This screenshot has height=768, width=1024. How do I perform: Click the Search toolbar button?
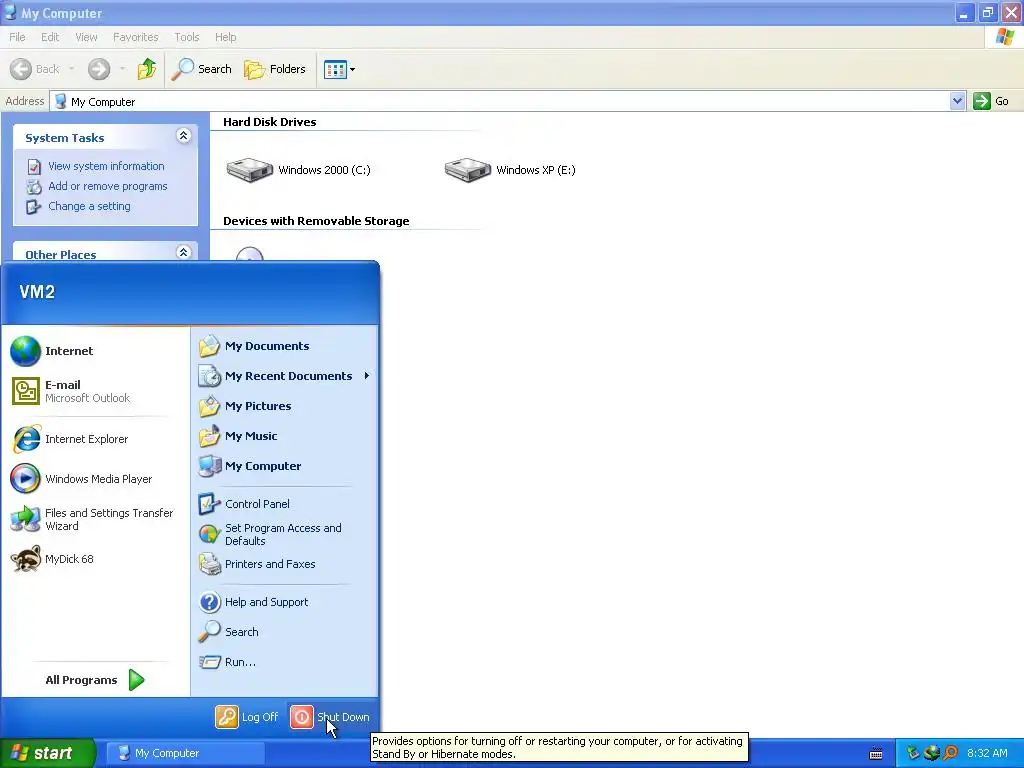click(202, 69)
